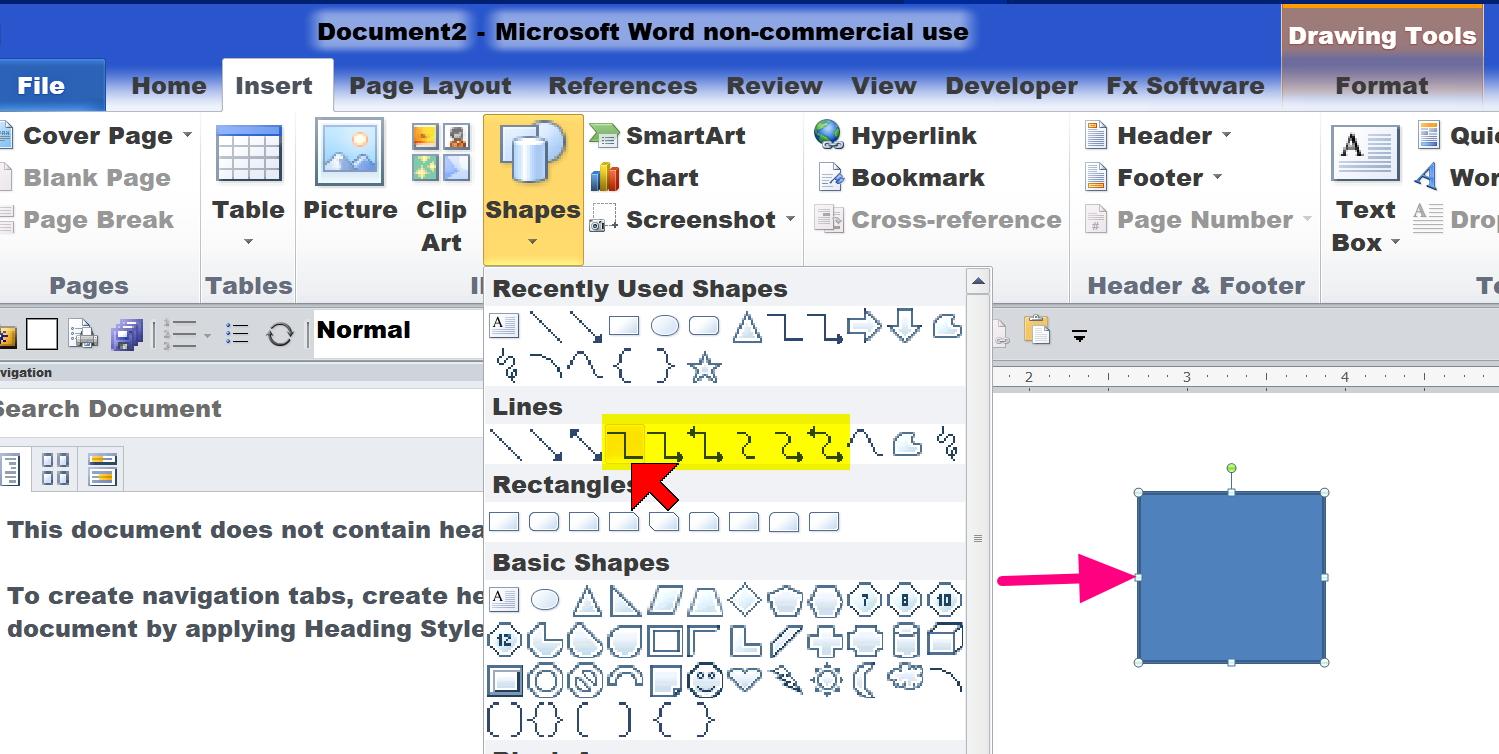Choose the rounded rectangle in the Rectangles row

[544, 521]
